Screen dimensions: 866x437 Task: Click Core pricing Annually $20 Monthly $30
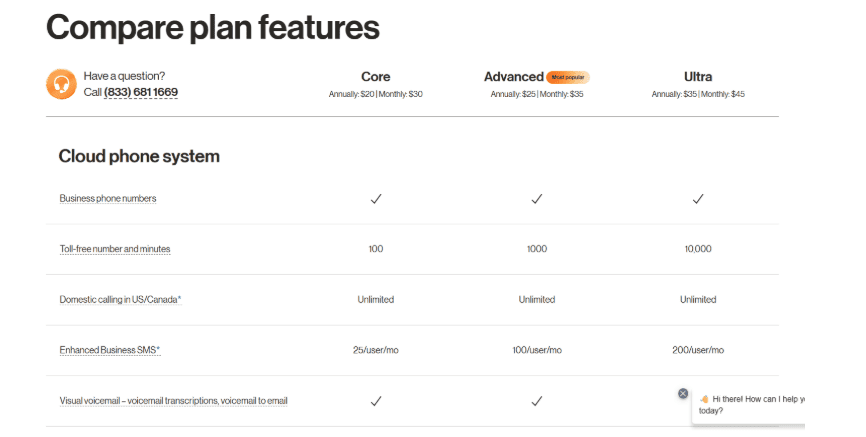click(376, 94)
